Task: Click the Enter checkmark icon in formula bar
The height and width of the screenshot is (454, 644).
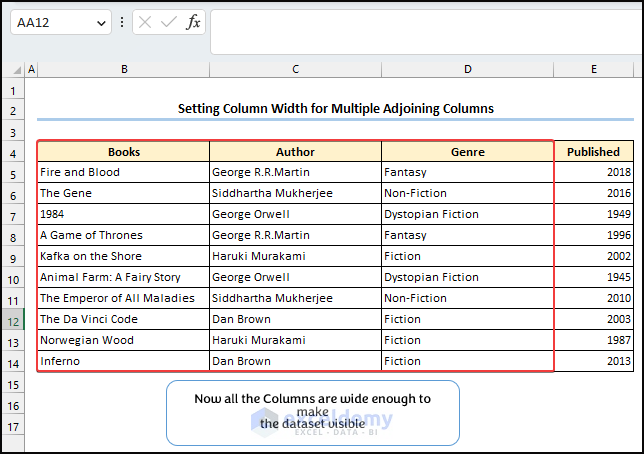Action: (169, 22)
